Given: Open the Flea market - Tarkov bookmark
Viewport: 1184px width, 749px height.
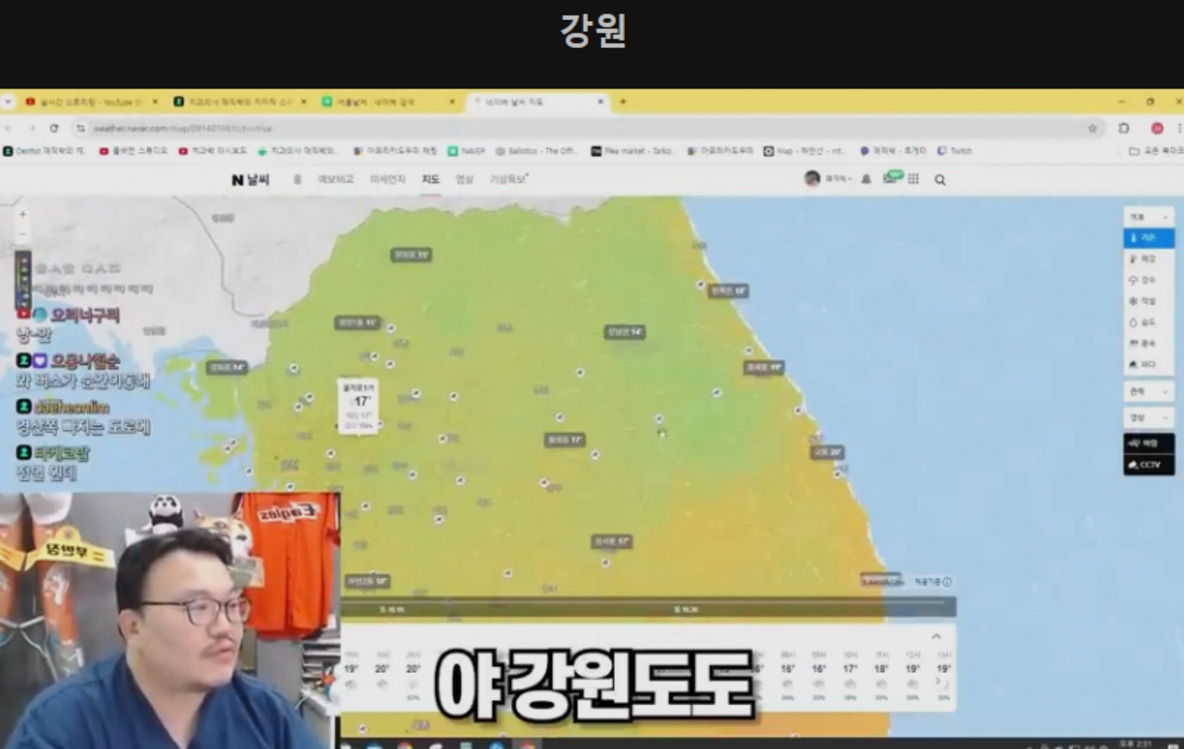Looking at the screenshot, I should pyautogui.click(x=631, y=151).
